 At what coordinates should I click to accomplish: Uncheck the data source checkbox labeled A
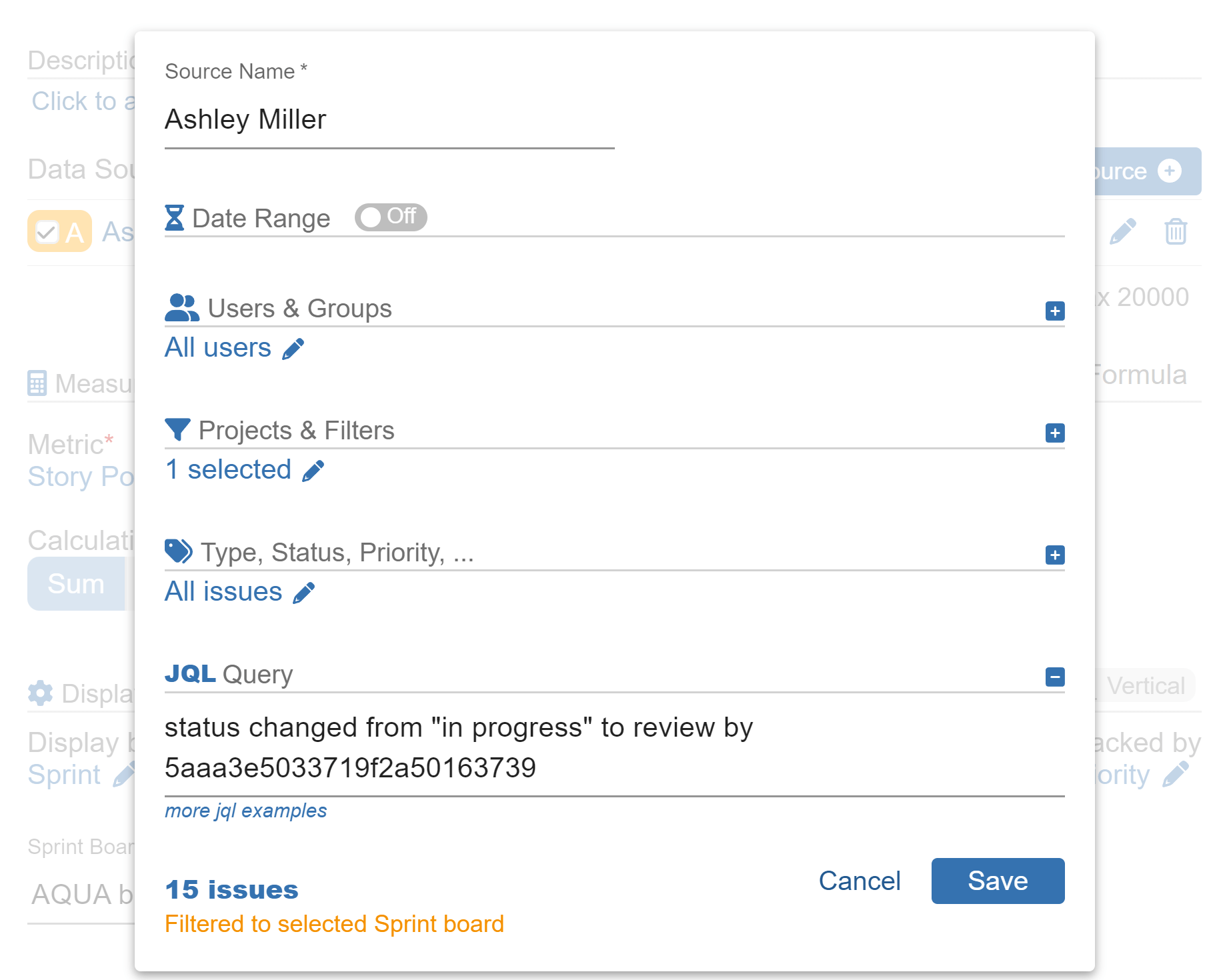tap(46, 231)
